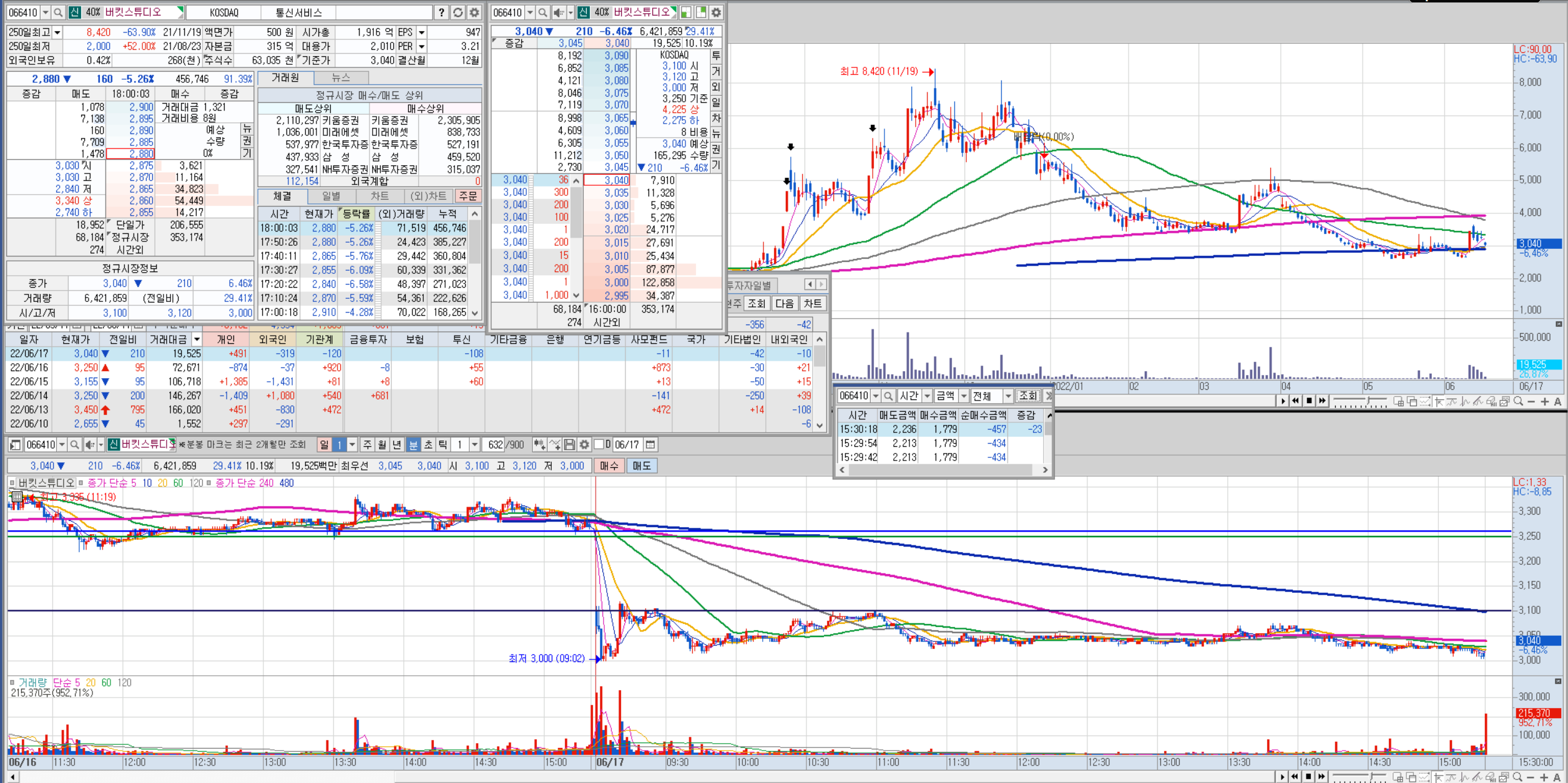Switch to the 체결 tab
1568x783 pixels.
click(282, 196)
